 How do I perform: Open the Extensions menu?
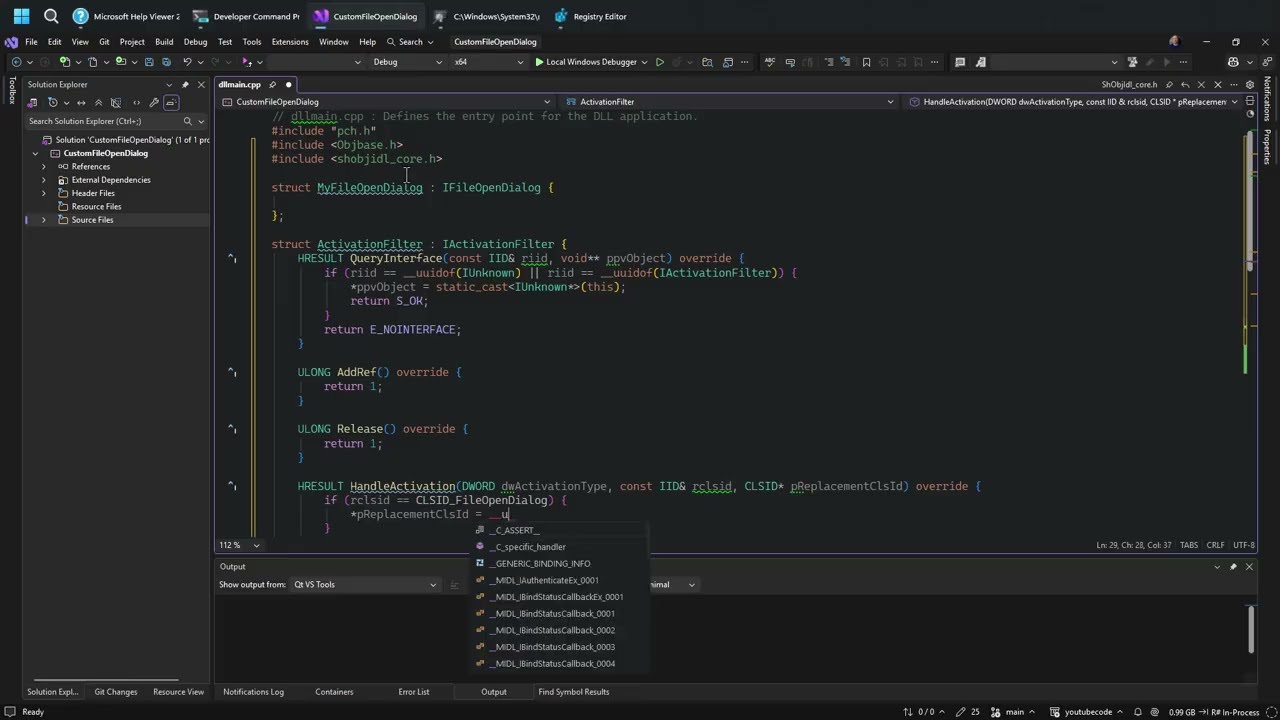coord(290,42)
